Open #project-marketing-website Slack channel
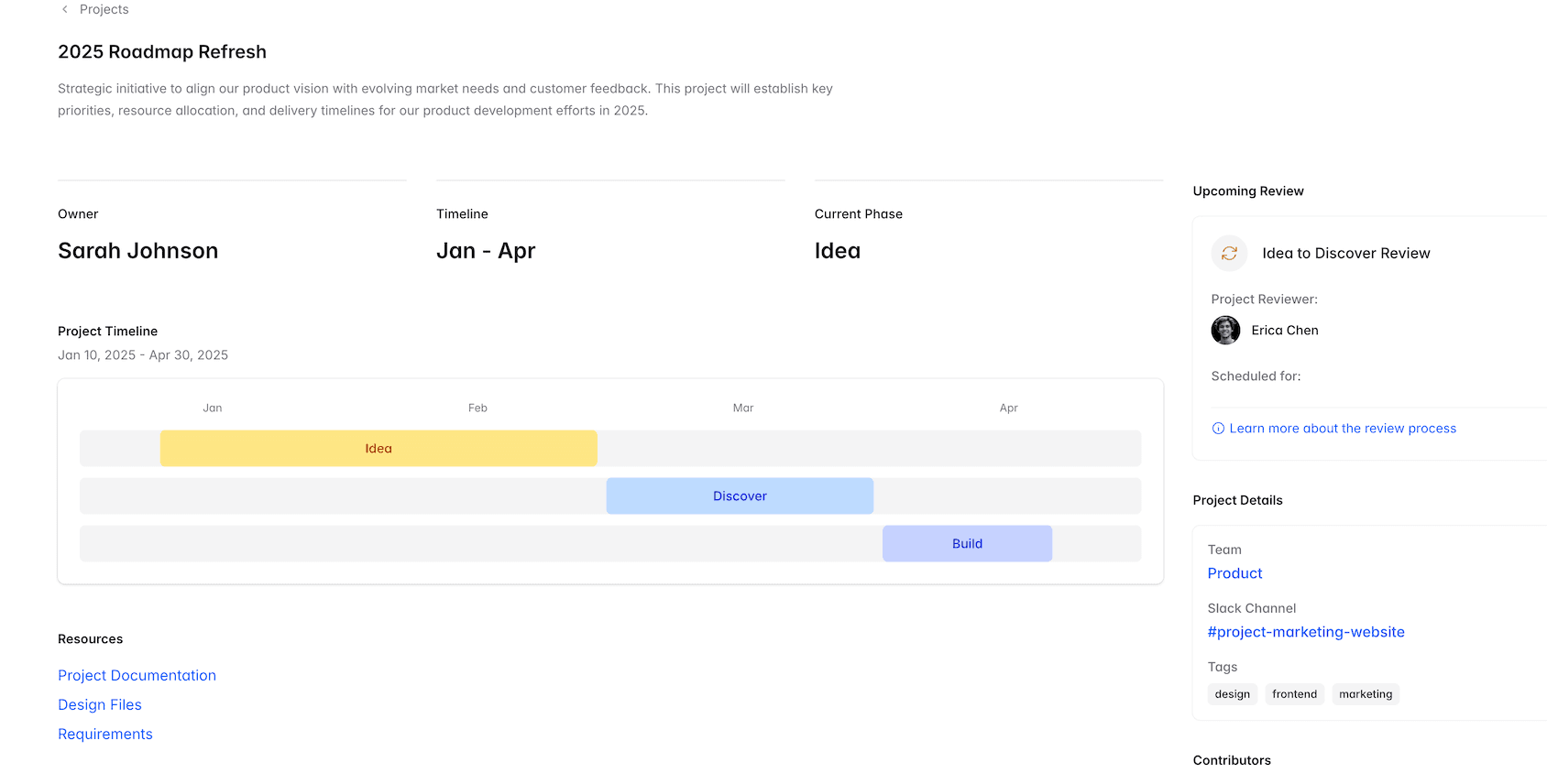The image size is (1547, 784). click(1305, 632)
